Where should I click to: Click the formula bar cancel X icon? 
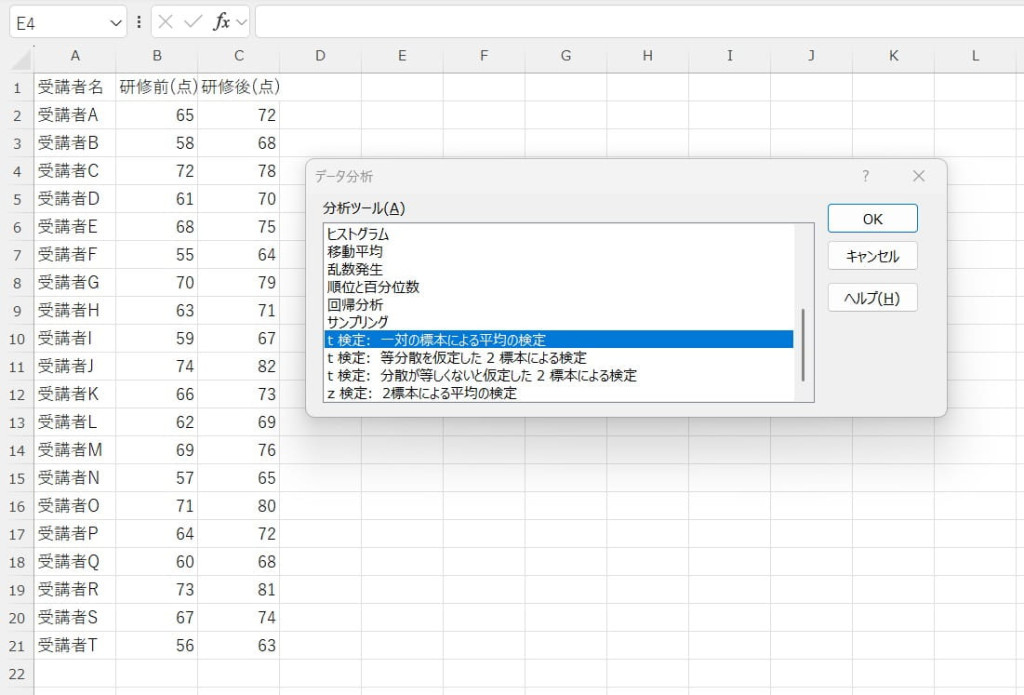(166, 22)
